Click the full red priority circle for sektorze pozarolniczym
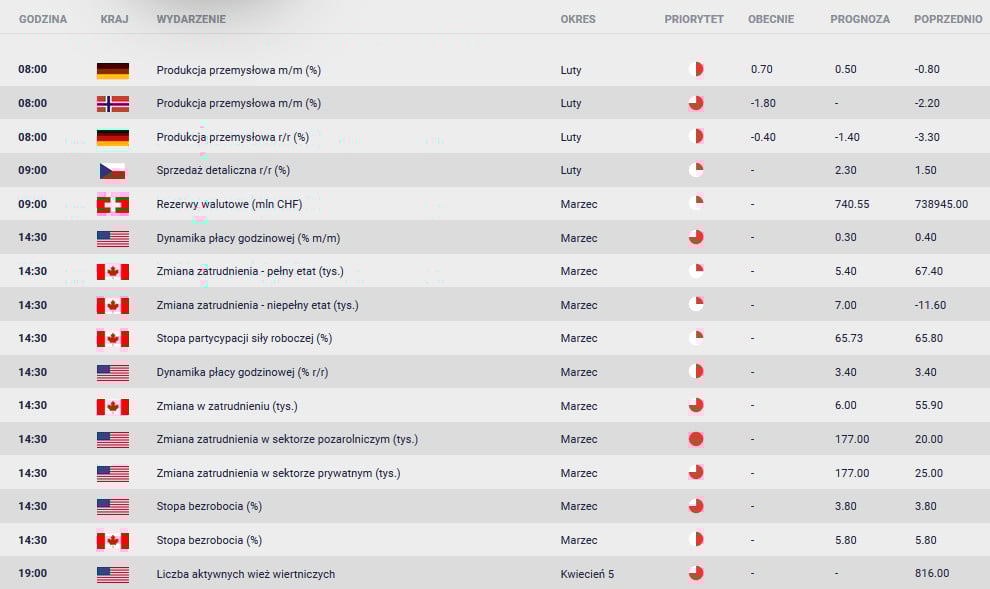990x589 pixels. 696,439
